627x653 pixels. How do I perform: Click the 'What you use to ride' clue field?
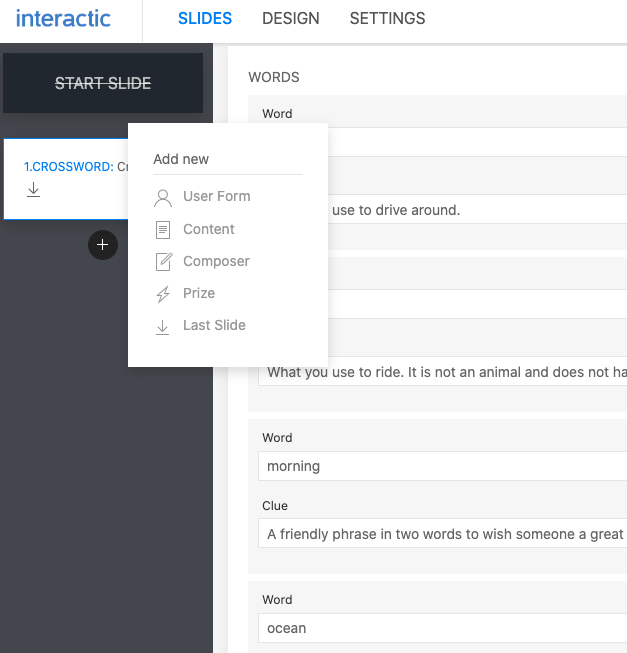tap(442, 372)
